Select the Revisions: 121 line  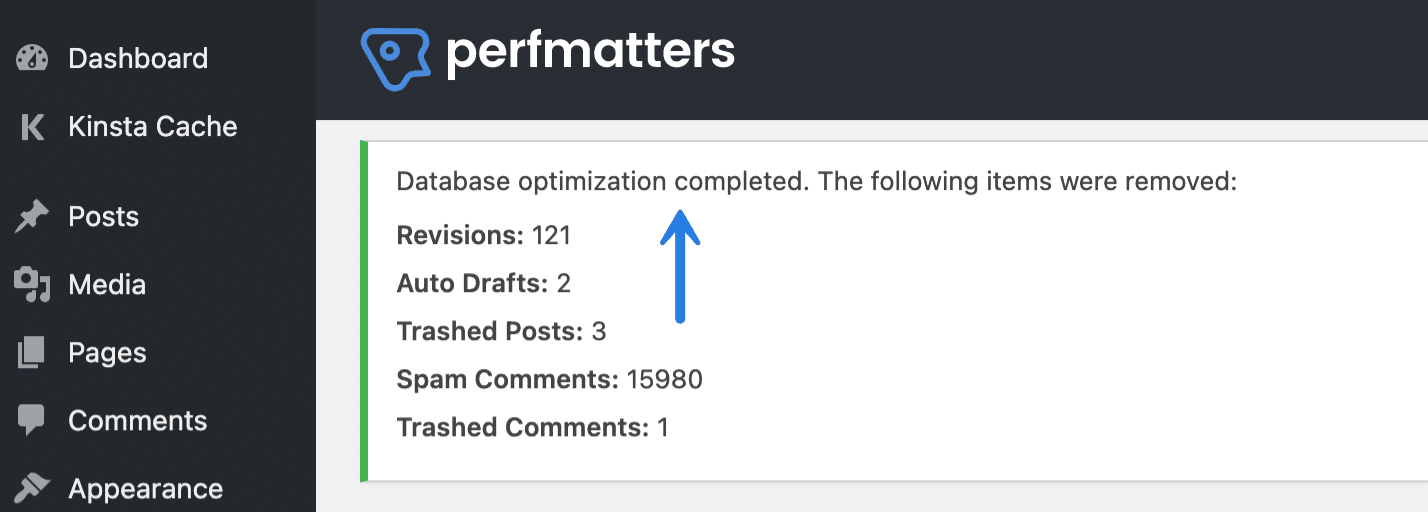click(483, 235)
